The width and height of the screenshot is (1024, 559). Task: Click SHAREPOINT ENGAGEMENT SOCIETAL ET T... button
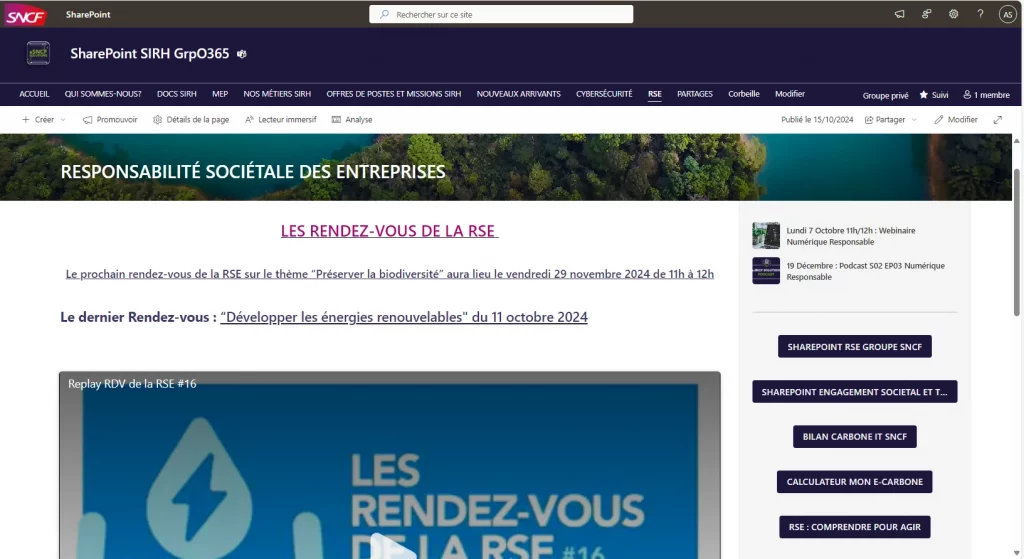pyautogui.click(x=854, y=392)
